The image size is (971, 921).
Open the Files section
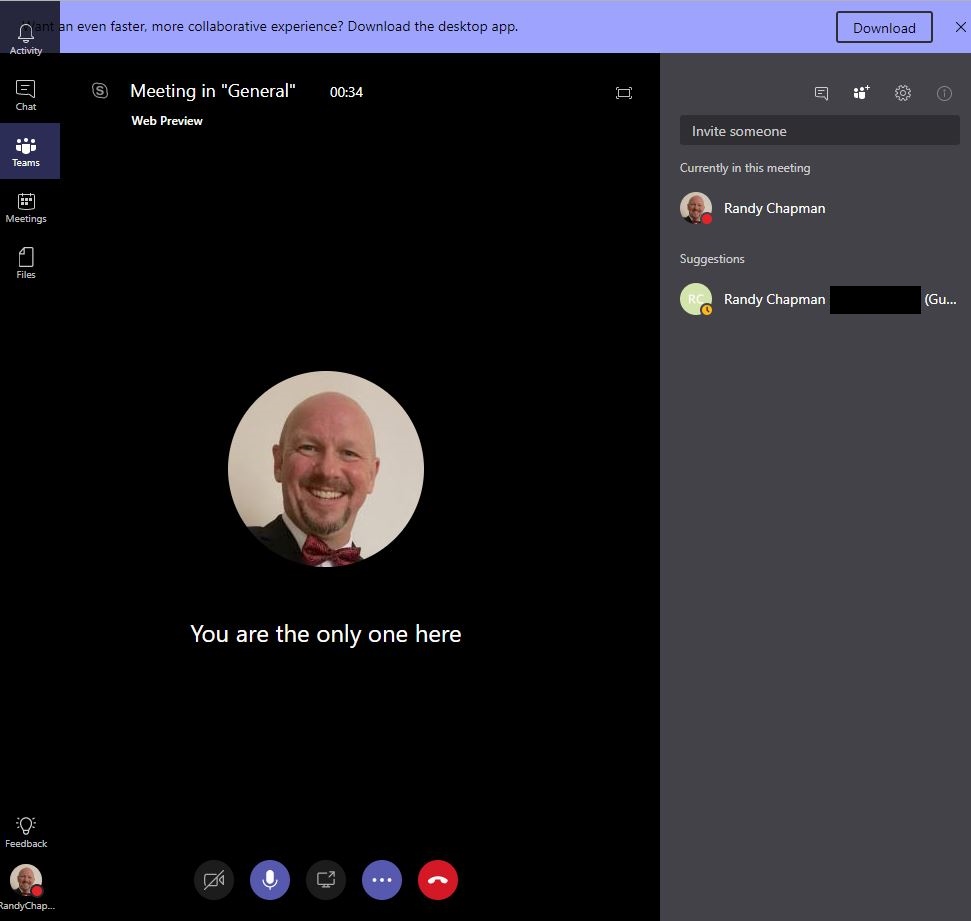tap(26, 263)
